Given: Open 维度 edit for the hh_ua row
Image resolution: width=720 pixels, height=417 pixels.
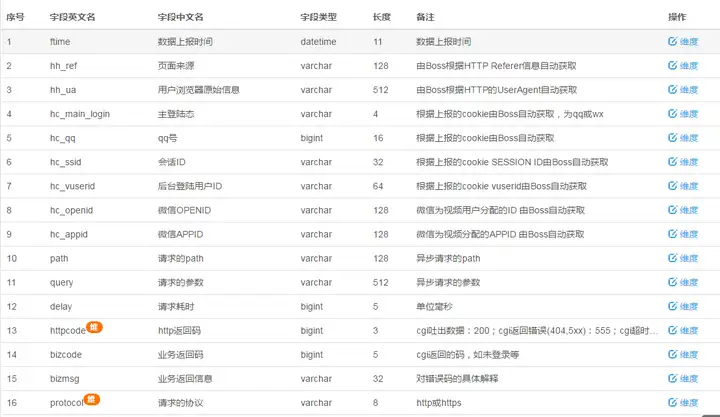Looking at the screenshot, I should click(683, 90).
